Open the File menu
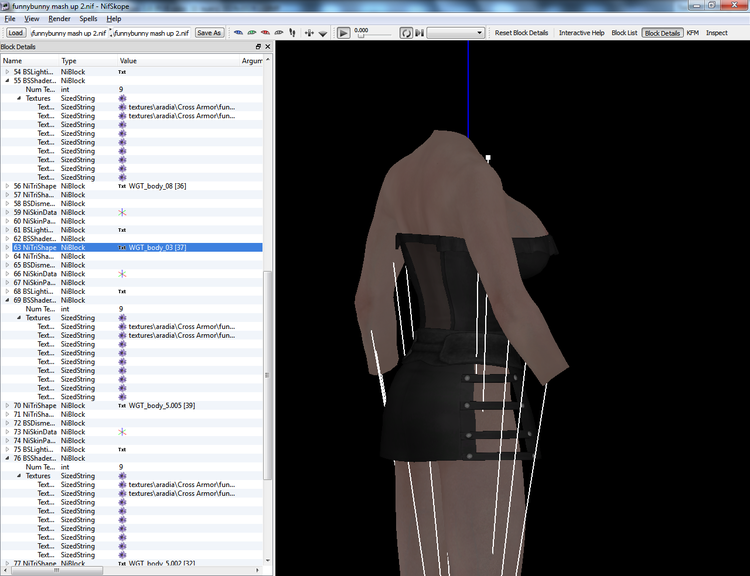Viewport: 750px width, 576px height. (10, 19)
